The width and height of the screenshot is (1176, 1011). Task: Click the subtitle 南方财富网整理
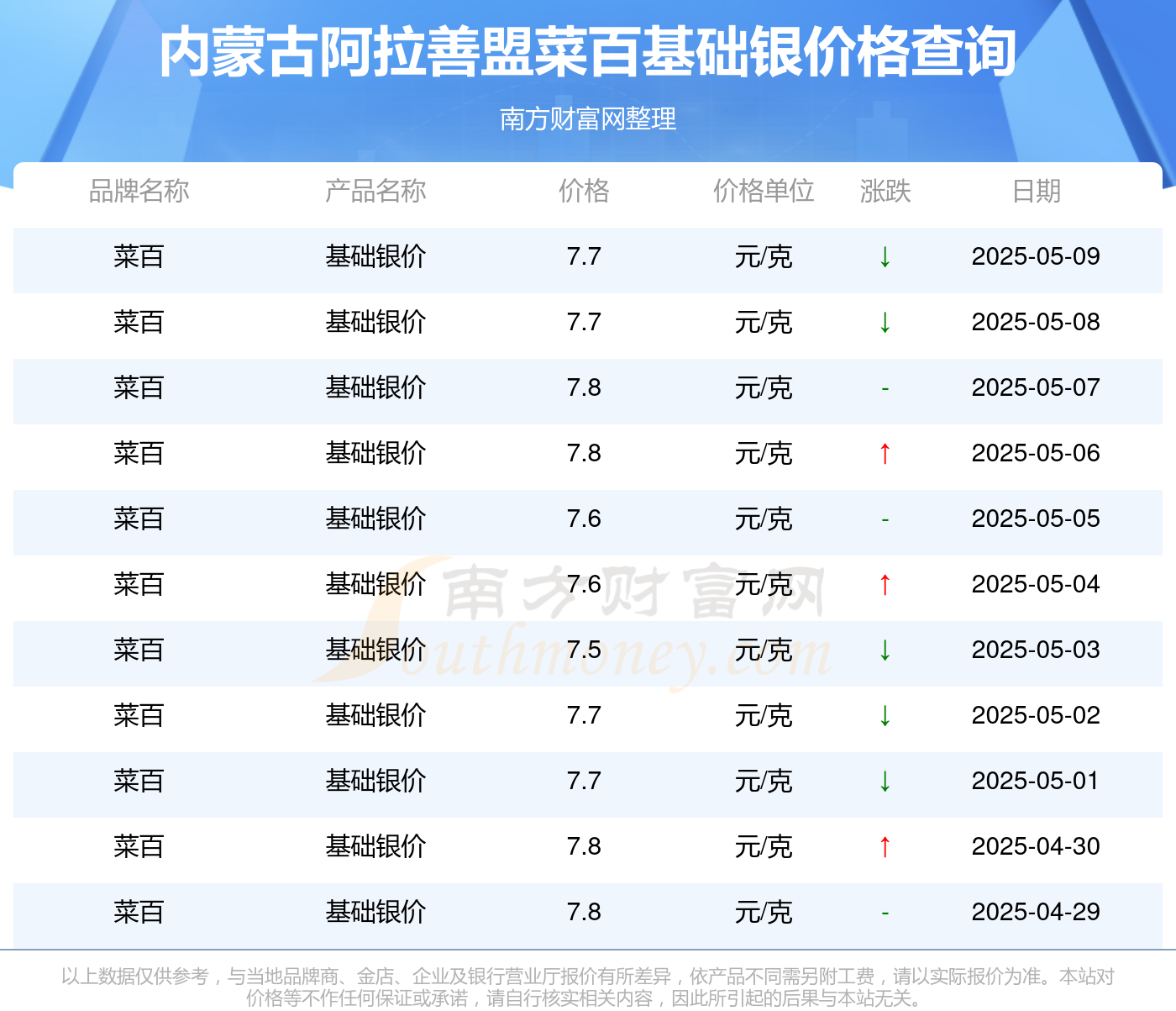pos(588,118)
